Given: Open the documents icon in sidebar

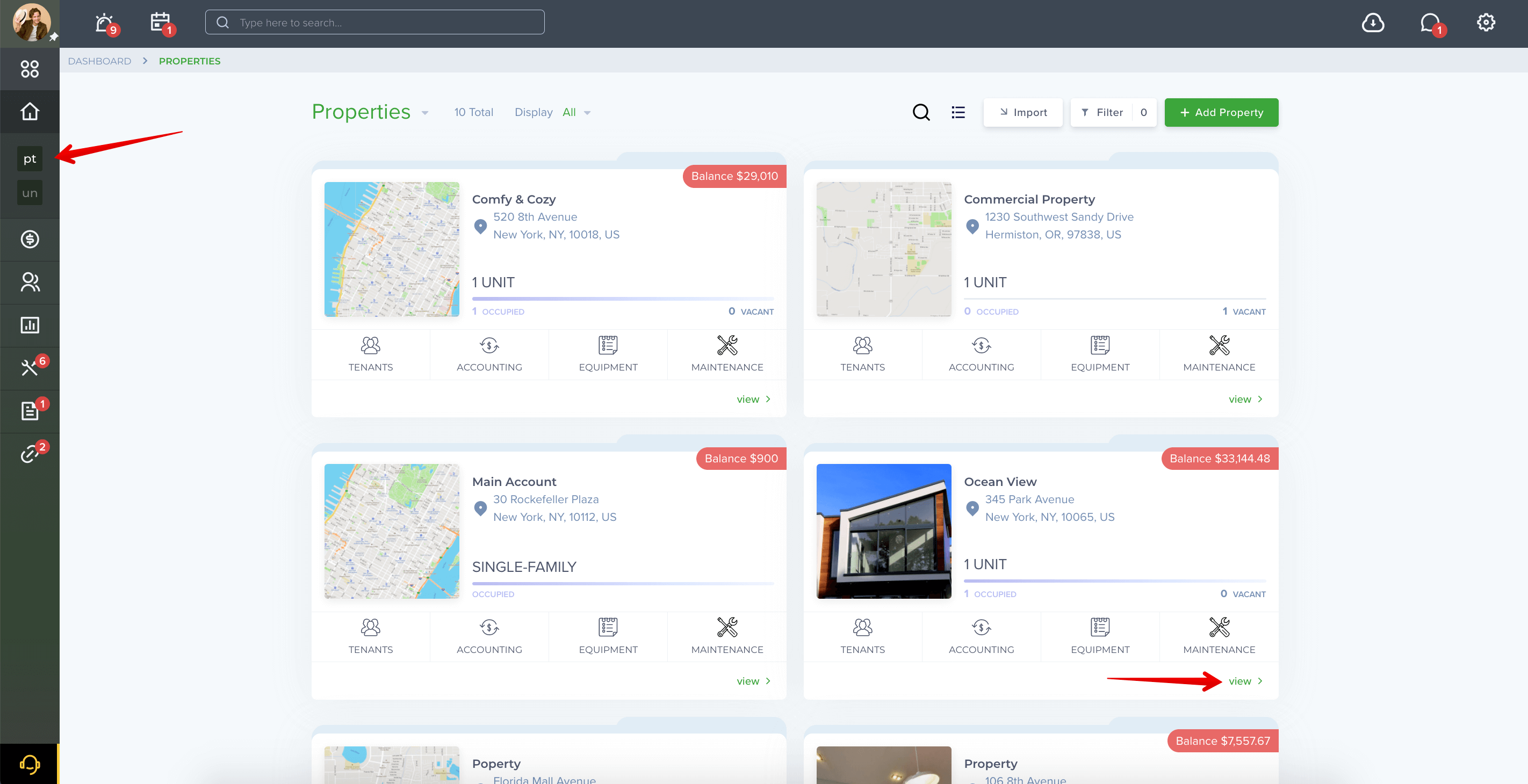Looking at the screenshot, I should point(30,410).
